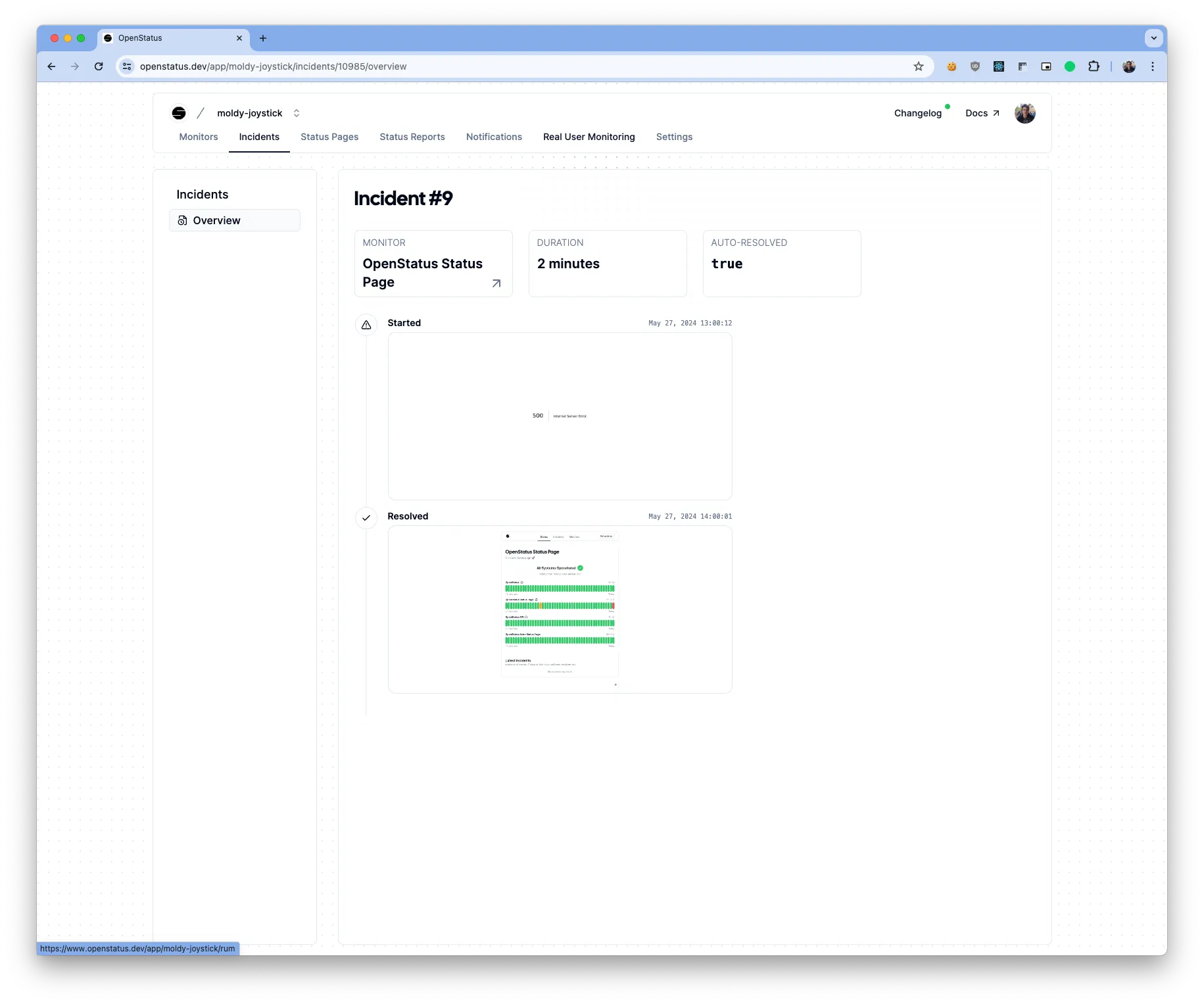
Task: Bookmark the page via the star icon
Action: point(919,66)
